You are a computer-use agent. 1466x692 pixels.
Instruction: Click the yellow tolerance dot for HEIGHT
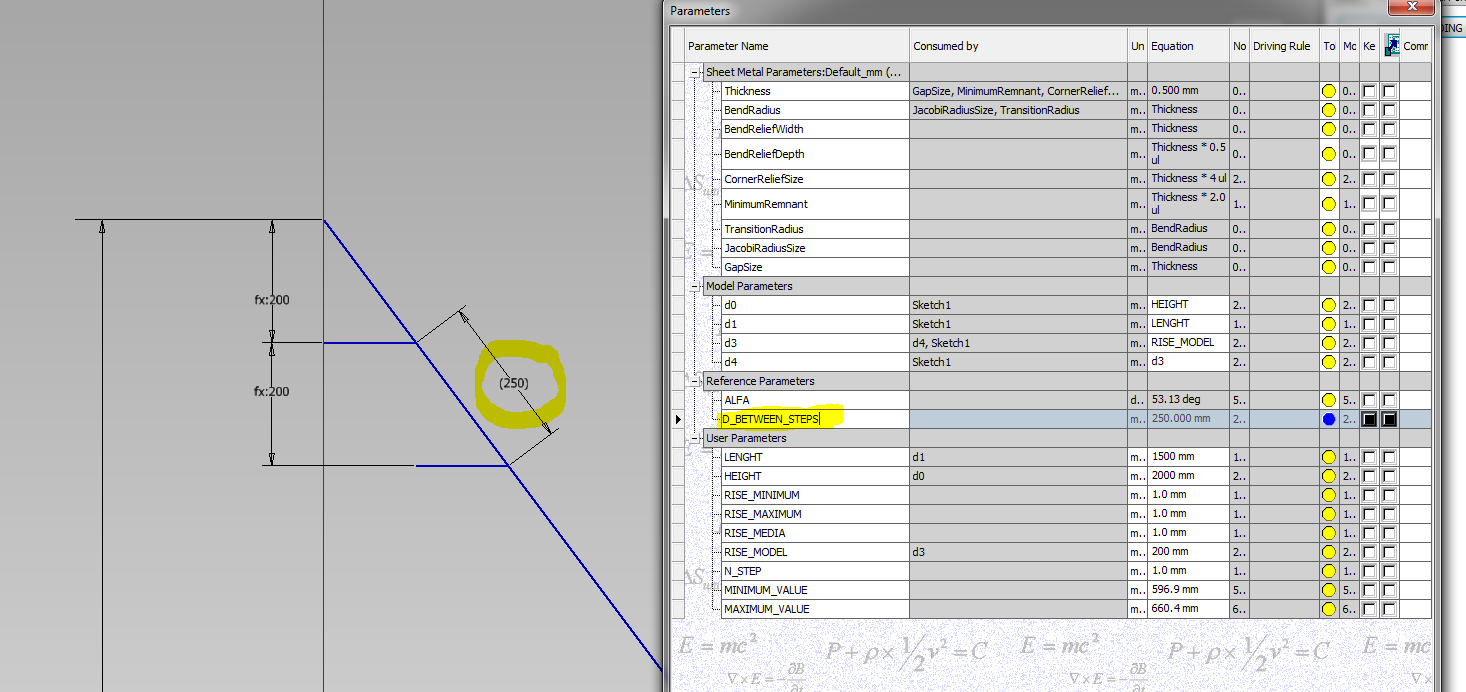click(1329, 475)
